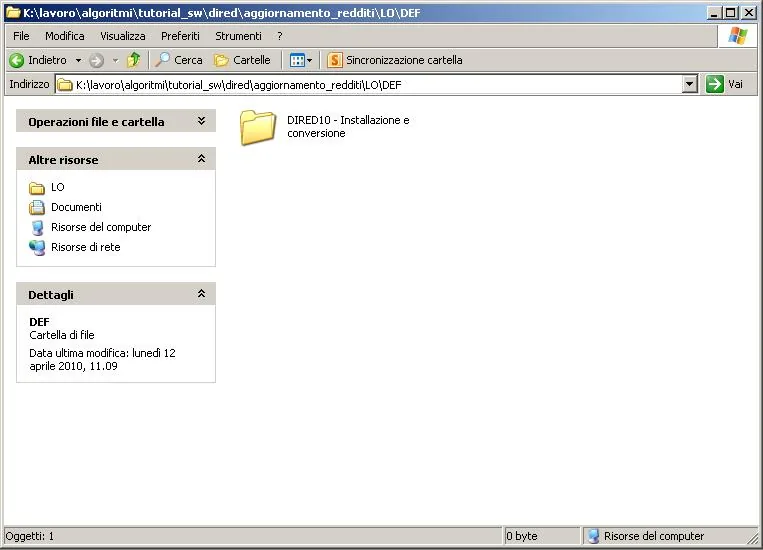Select the DIRED10 - Installazione e conversione folder
763x550 pixels.
tap(325, 128)
